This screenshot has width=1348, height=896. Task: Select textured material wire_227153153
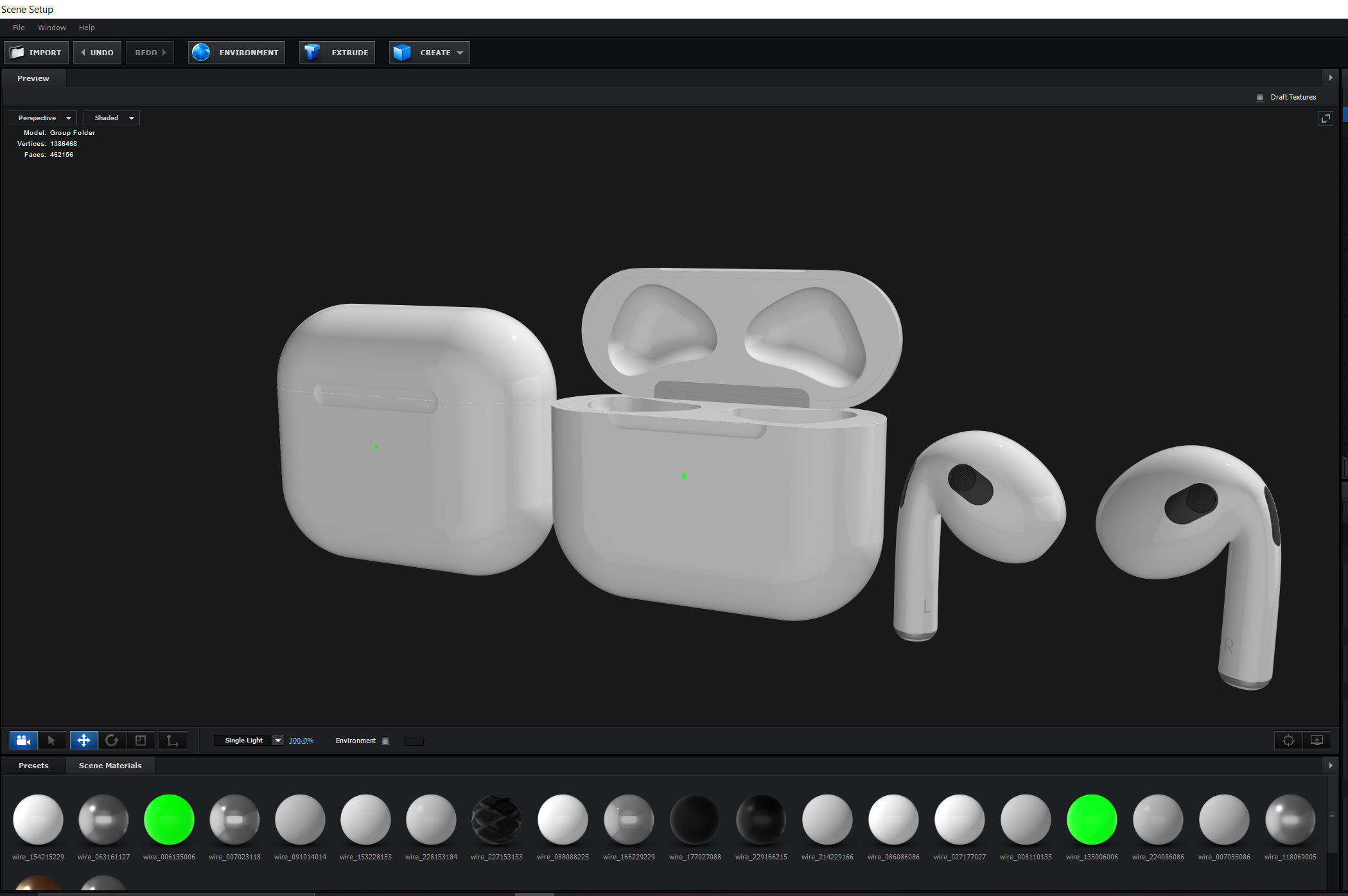click(x=496, y=819)
